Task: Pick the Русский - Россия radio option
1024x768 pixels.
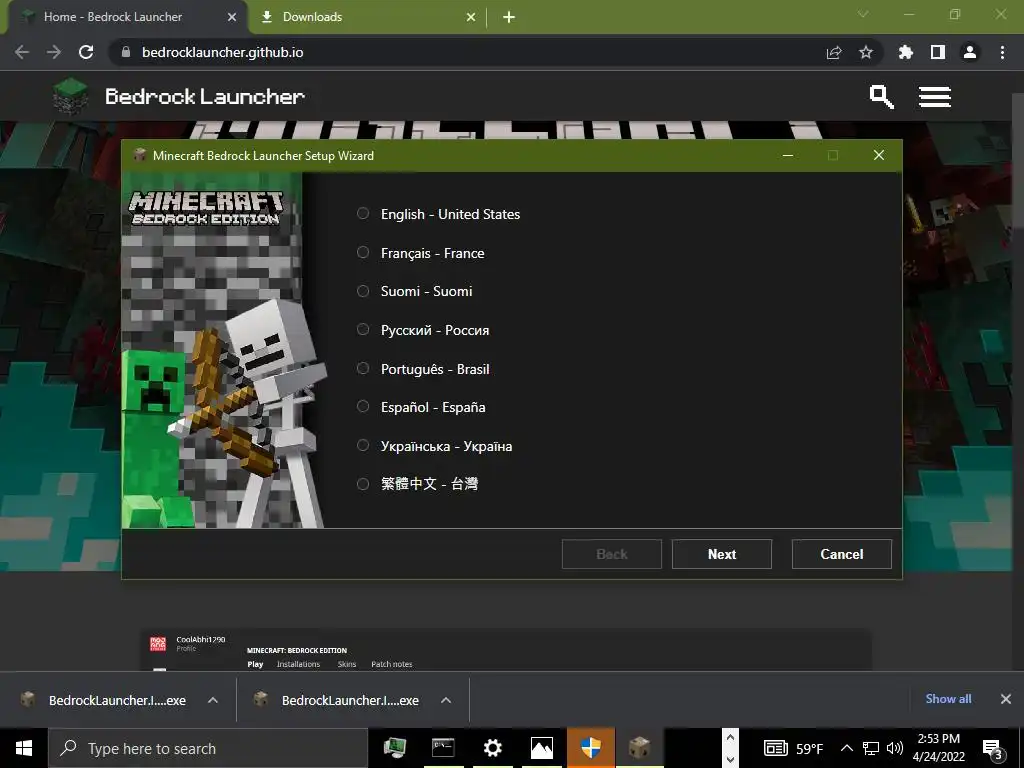Action: [x=363, y=329]
